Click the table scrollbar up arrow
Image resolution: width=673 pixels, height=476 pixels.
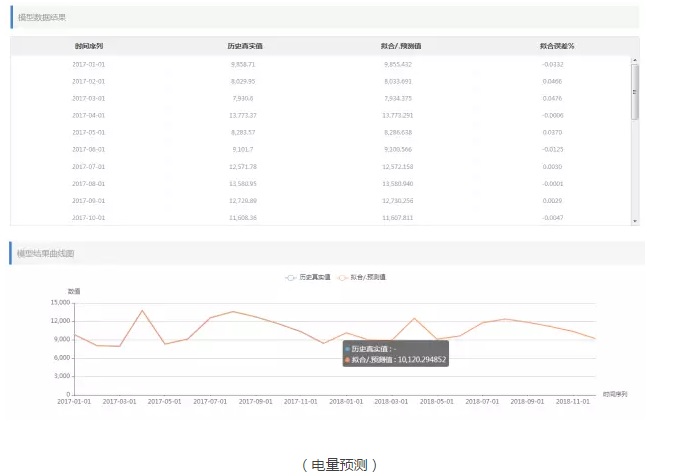pyautogui.click(x=634, y=61)
